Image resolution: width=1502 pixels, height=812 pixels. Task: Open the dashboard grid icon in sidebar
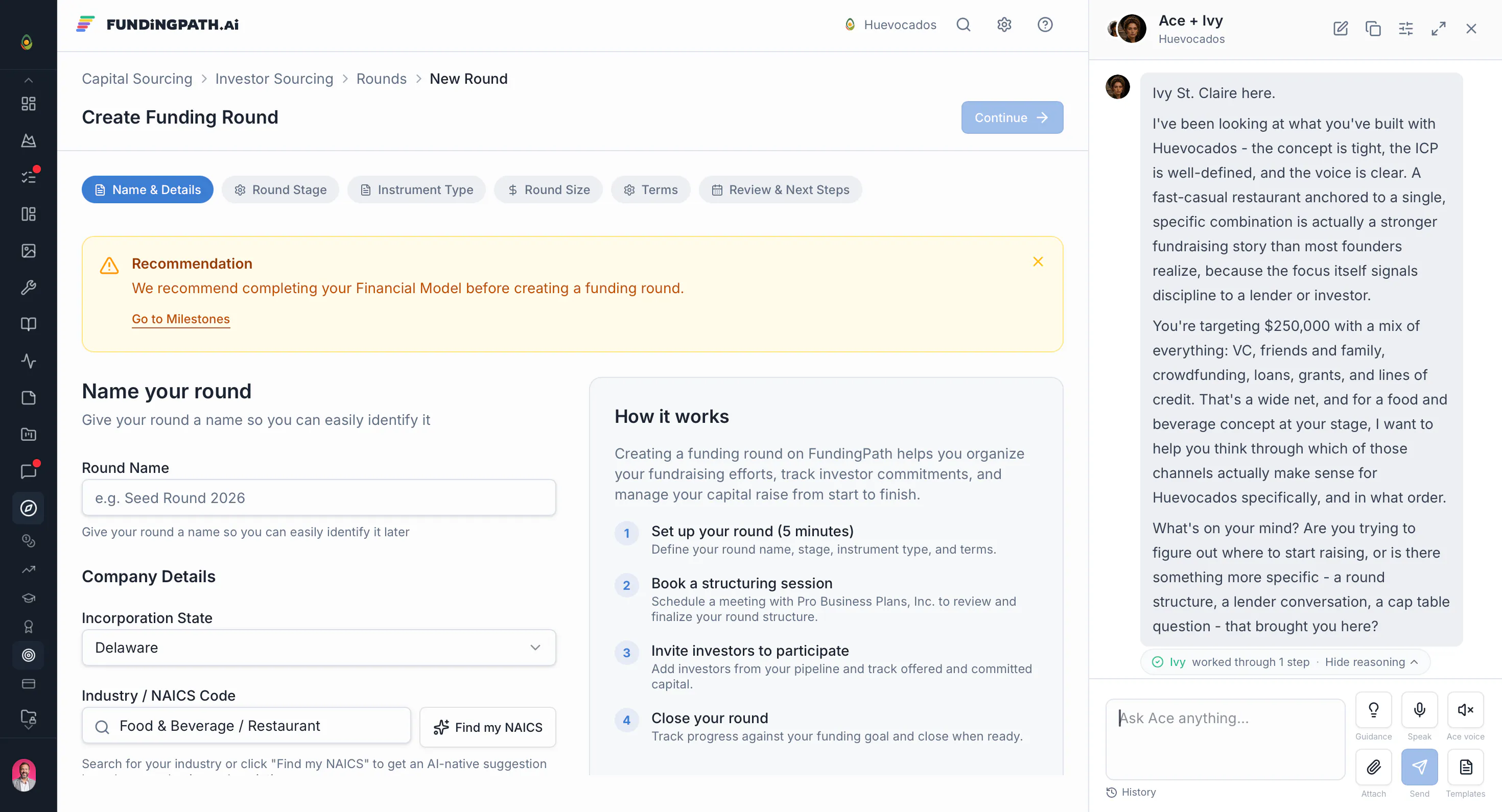(x=28, y=104)
